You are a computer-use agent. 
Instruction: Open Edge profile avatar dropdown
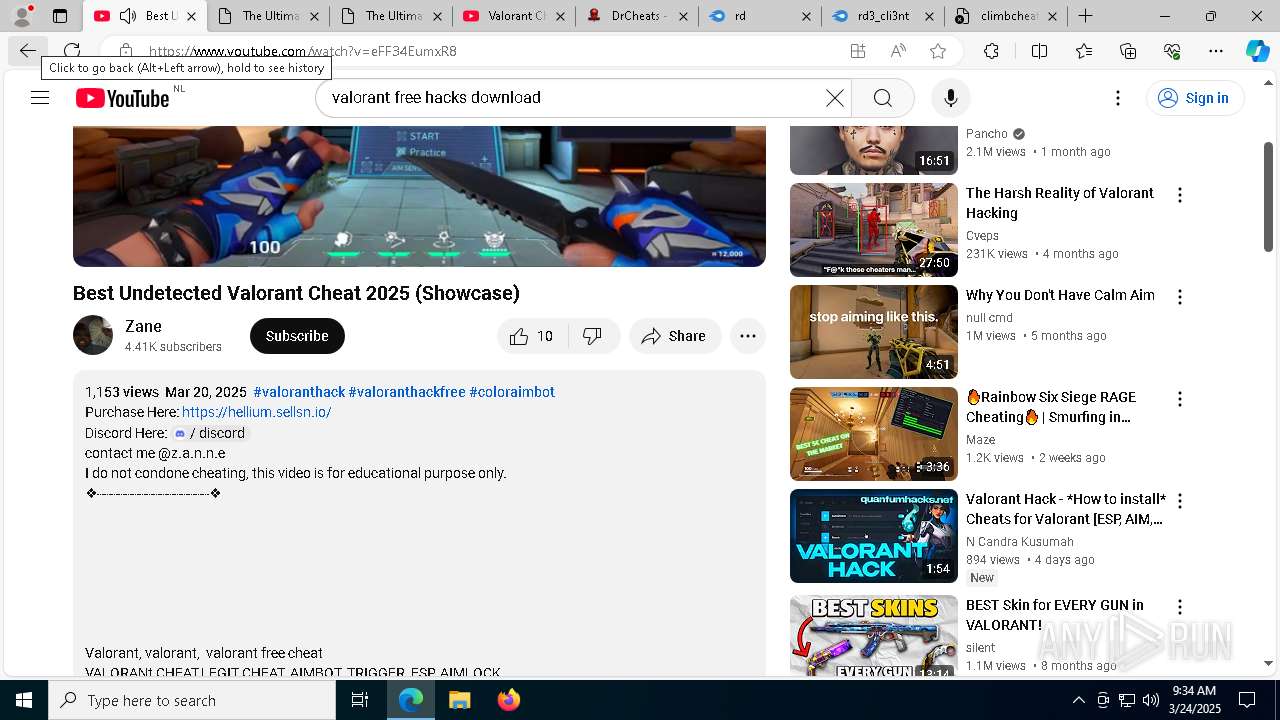click(x=22, y=16)
